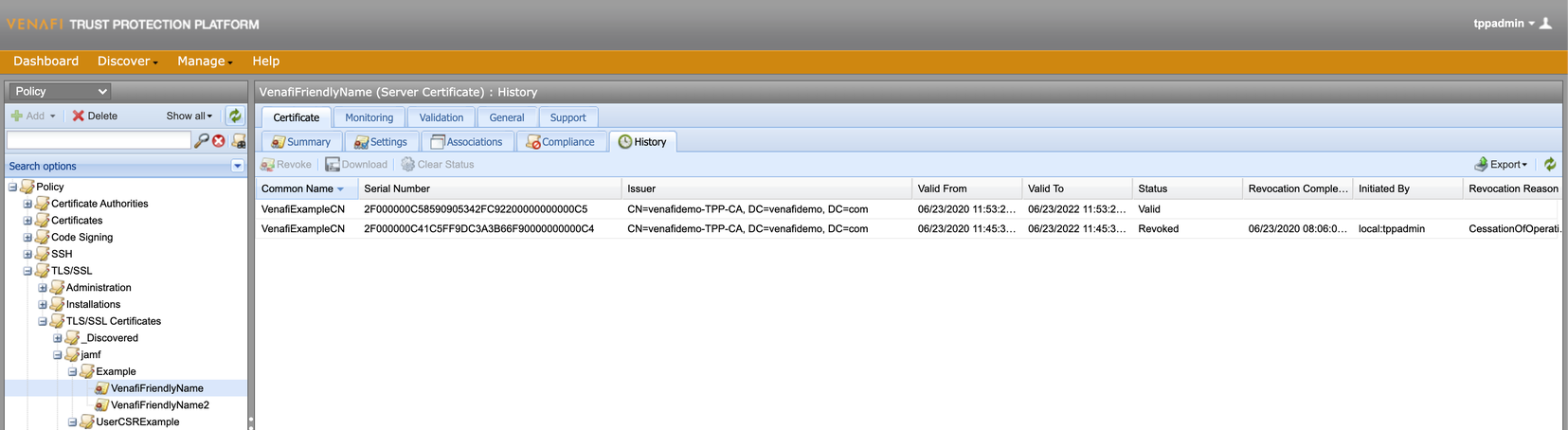1568x430 pixels.
Task: Select the VenafiFriendlyName certificate in tree
Action: point(157,388)
